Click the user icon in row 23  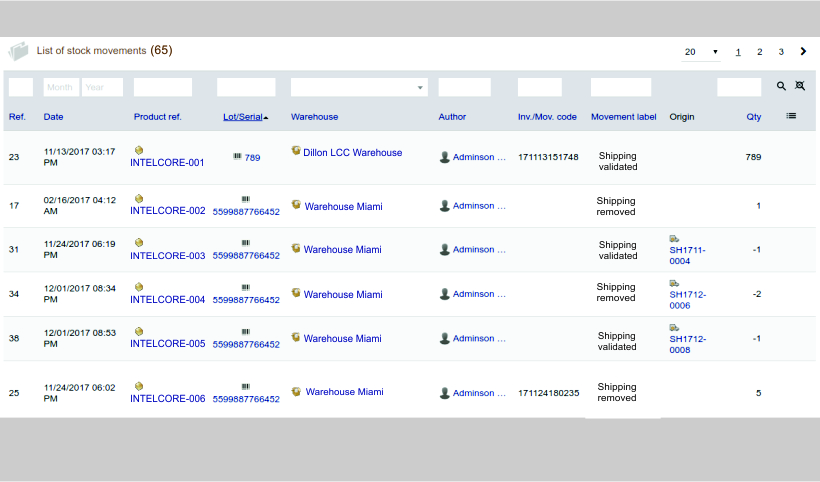point(445,157)
